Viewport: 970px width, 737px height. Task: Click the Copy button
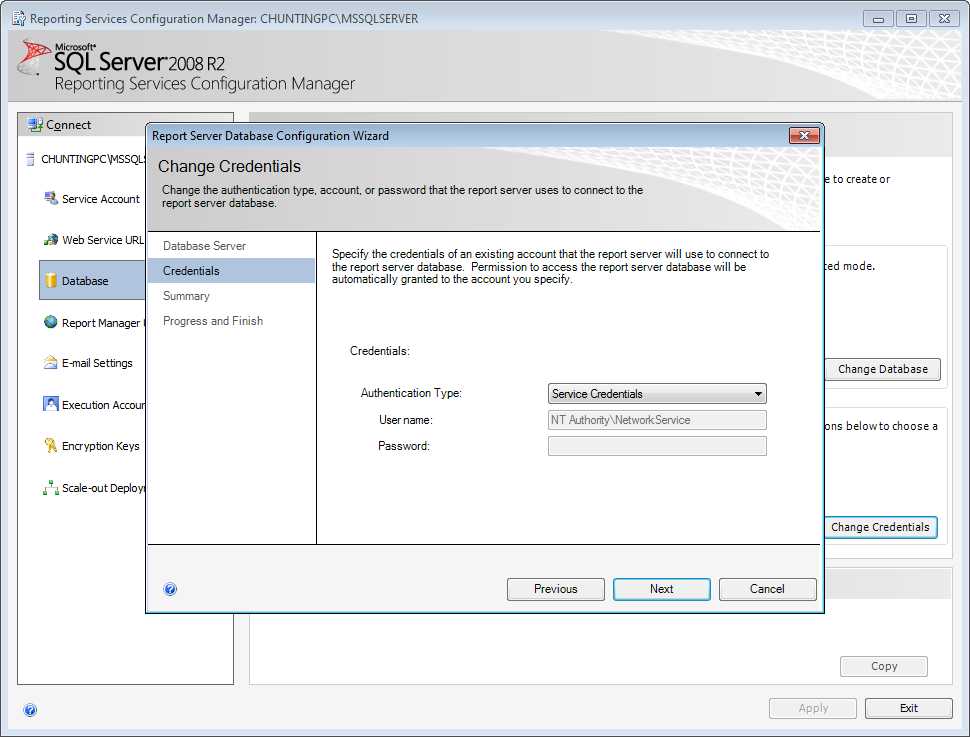[883, 666]
